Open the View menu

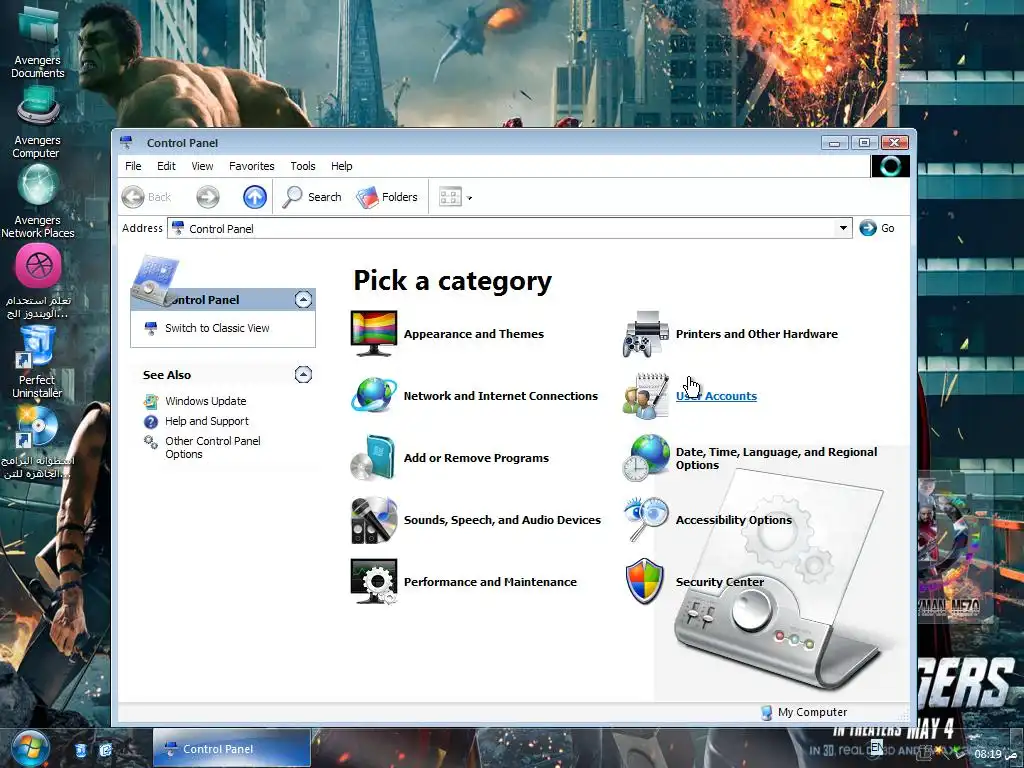pyautogui.click(x=202, y=166)
